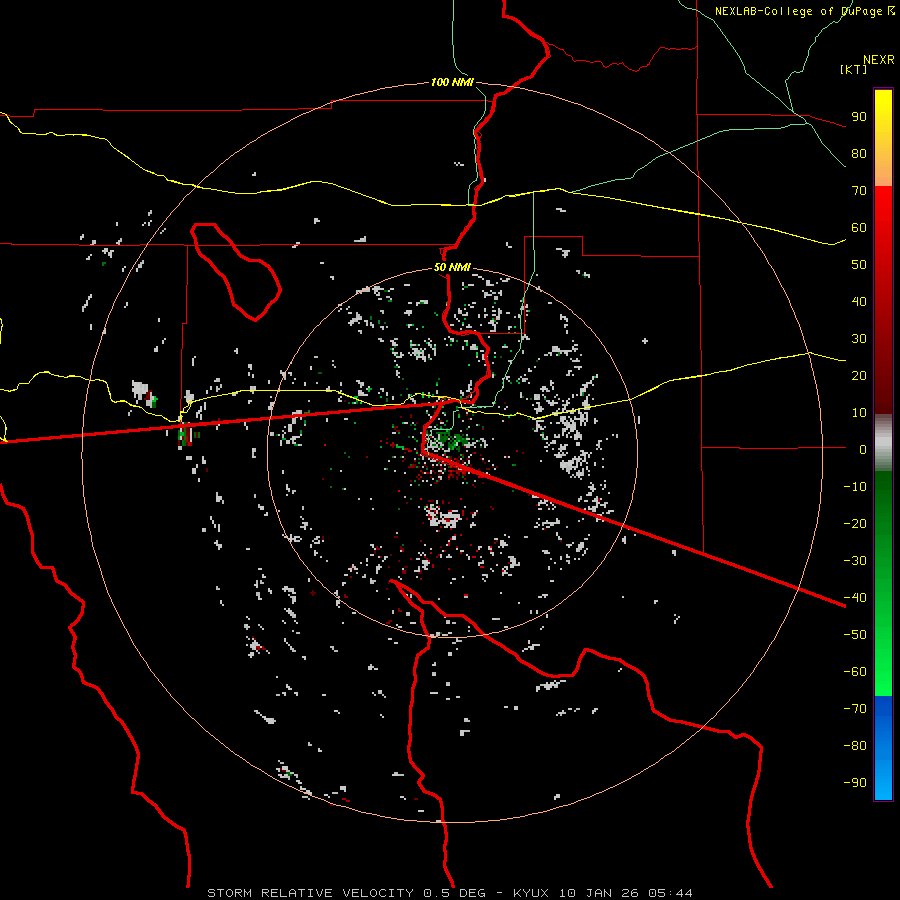Click the -60 value on the velocity scale
This screenshot has width=900, height=900.
coord(855,672)
